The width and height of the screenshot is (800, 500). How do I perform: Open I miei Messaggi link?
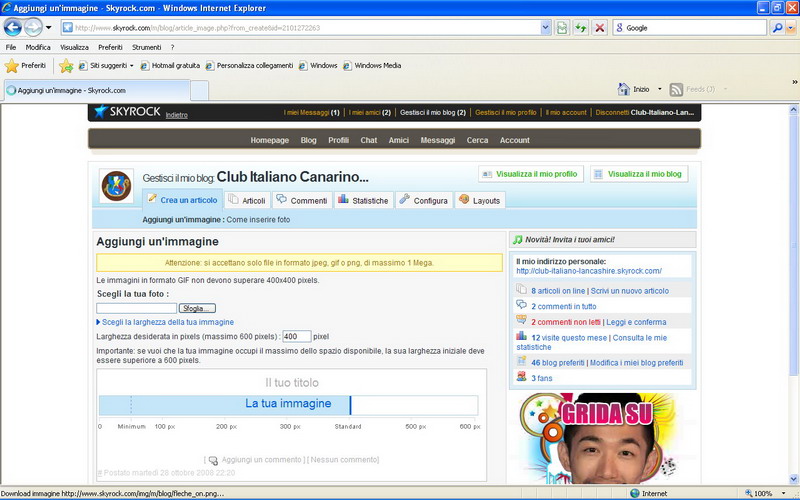[x=311, y=112]
